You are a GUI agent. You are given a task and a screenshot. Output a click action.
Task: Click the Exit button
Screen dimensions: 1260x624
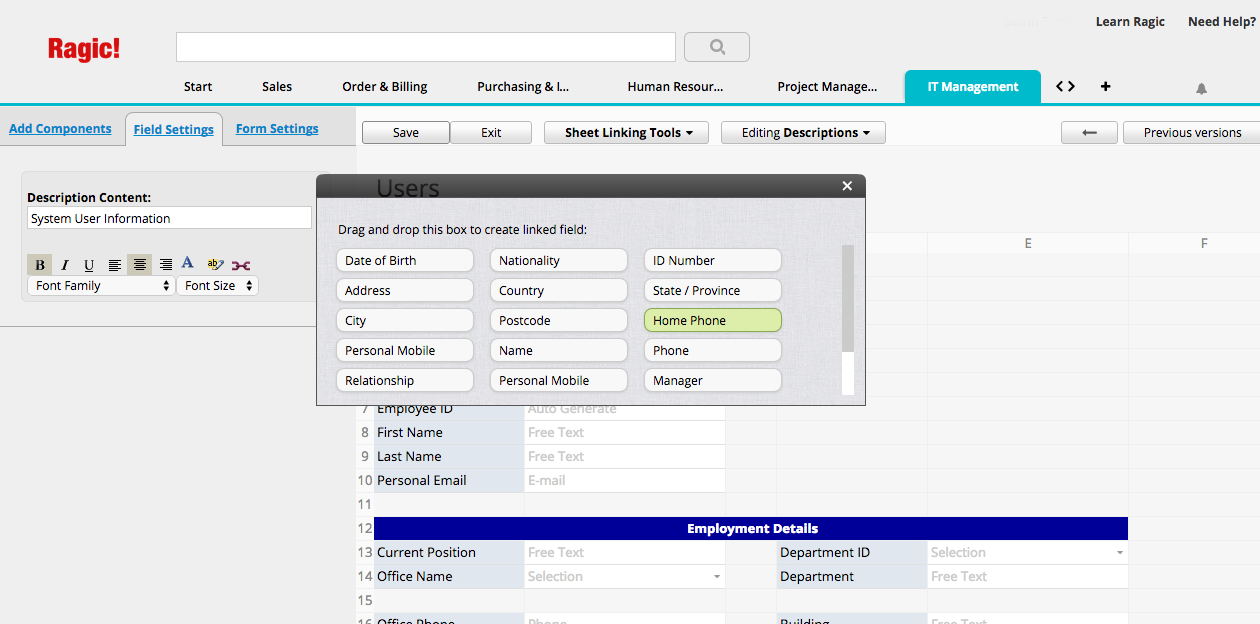click(491, 133)
